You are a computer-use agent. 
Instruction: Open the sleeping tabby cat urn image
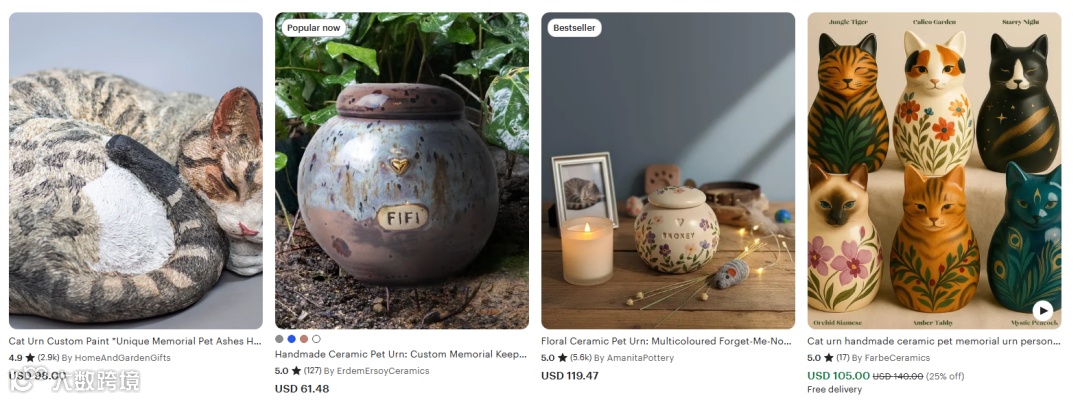coord(136,171)
